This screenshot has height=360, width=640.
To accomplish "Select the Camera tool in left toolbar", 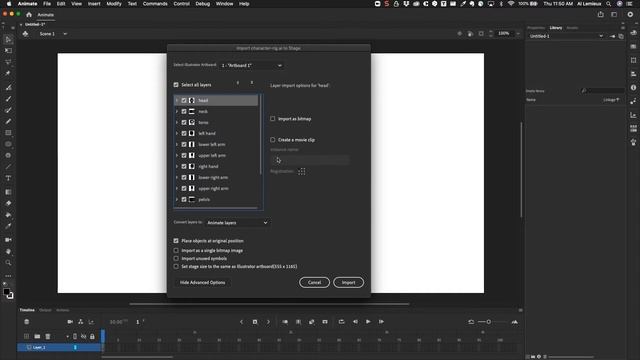I will point(8,240).
